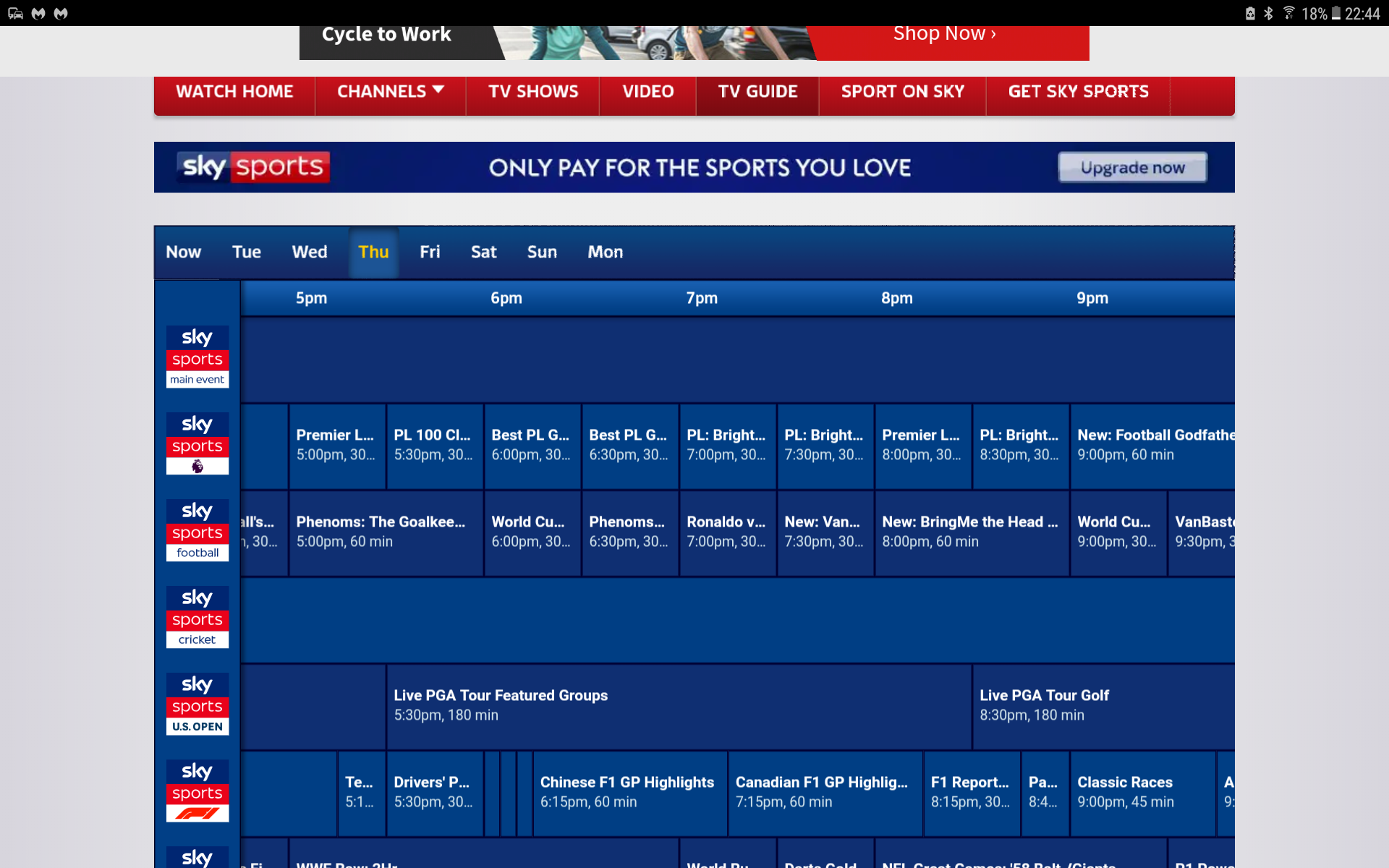Viewport: 1389px width, 868px height.
Task: Open Sport on Sky page
Action: (903, 92)
